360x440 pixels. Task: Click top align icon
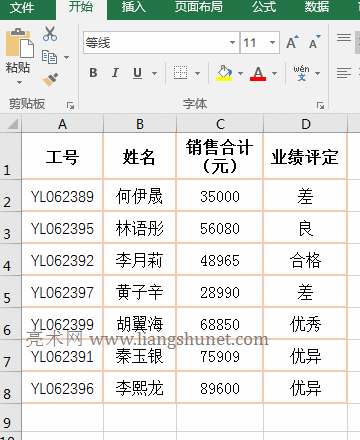tap(344, 37)
